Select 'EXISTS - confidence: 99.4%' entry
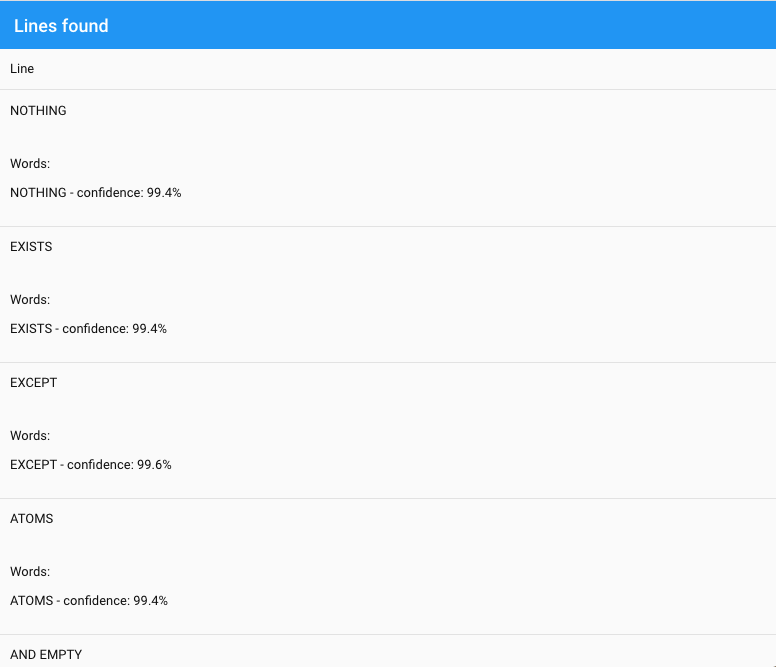The height and width of the screenshot is (667, 776). 88,329
